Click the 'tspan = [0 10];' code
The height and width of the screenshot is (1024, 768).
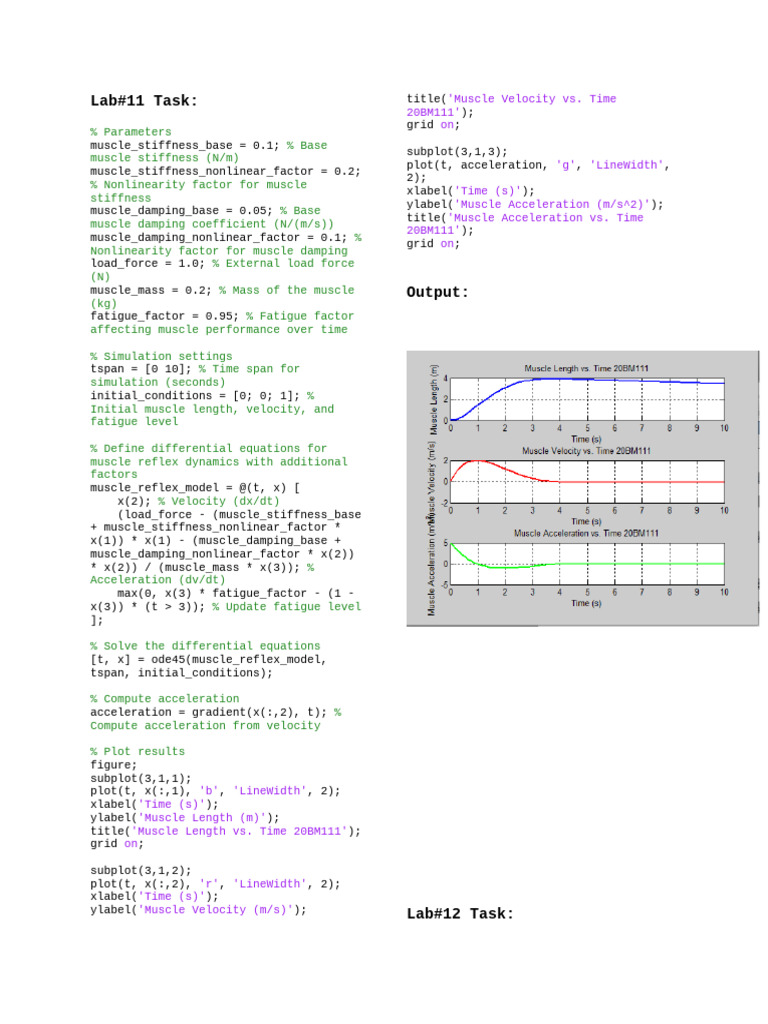(x=141, y=369)
